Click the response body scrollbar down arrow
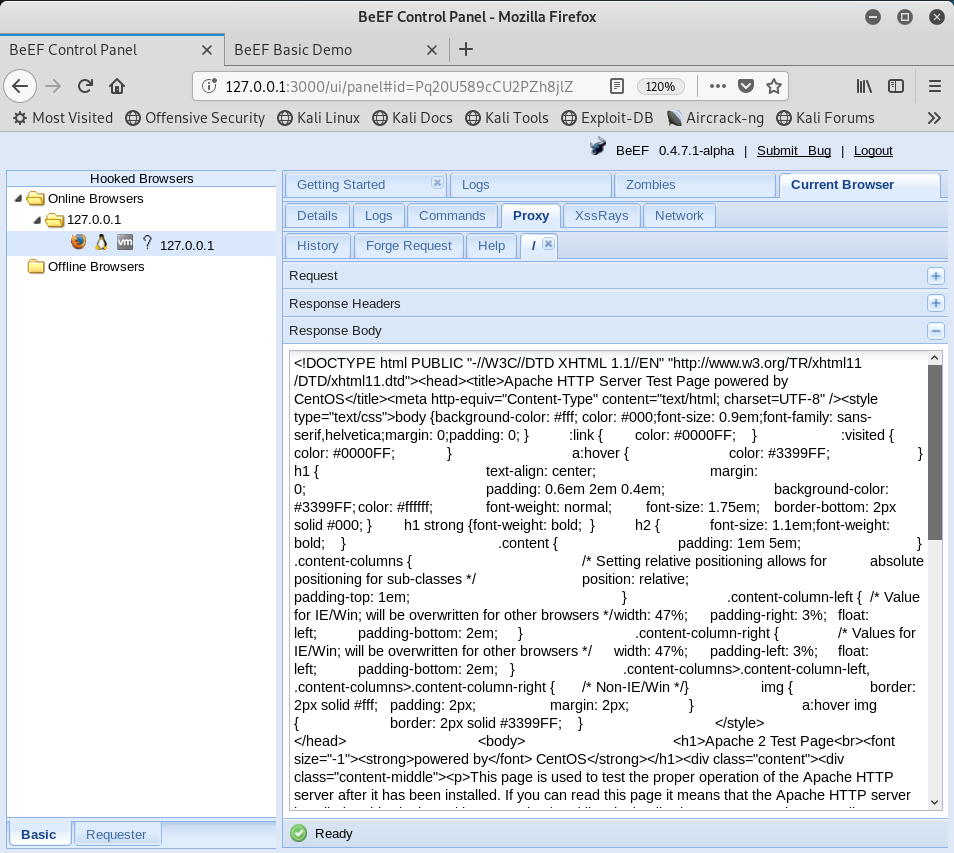 click(x=935, y=803)
